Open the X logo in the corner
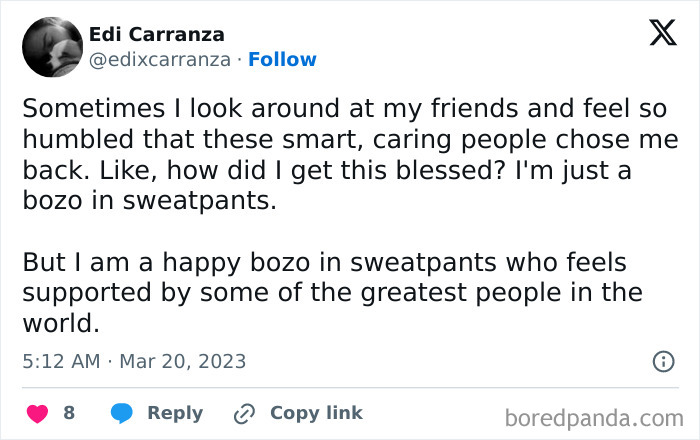Viewport: 700px width, 440px height. click(x=663, y=32)
